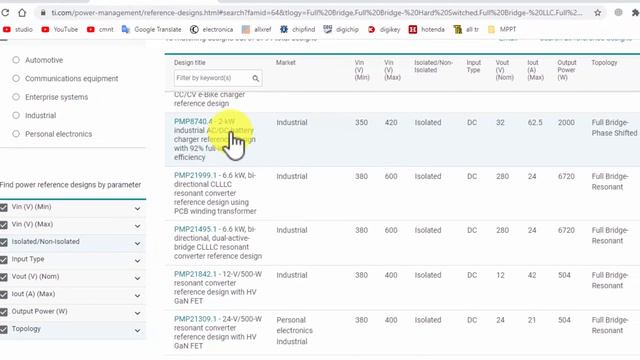Open the studio bookmark

(x=18, y=29)
